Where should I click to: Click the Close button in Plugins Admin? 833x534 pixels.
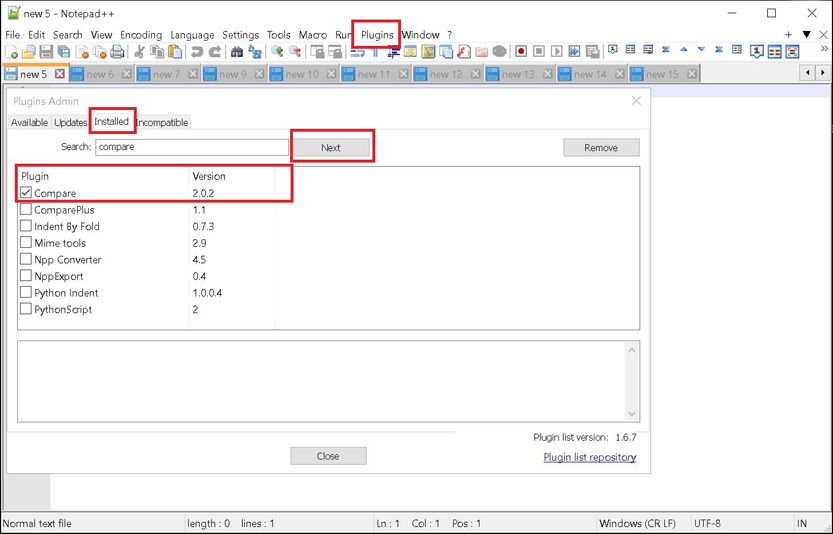(x=328, y=456)
